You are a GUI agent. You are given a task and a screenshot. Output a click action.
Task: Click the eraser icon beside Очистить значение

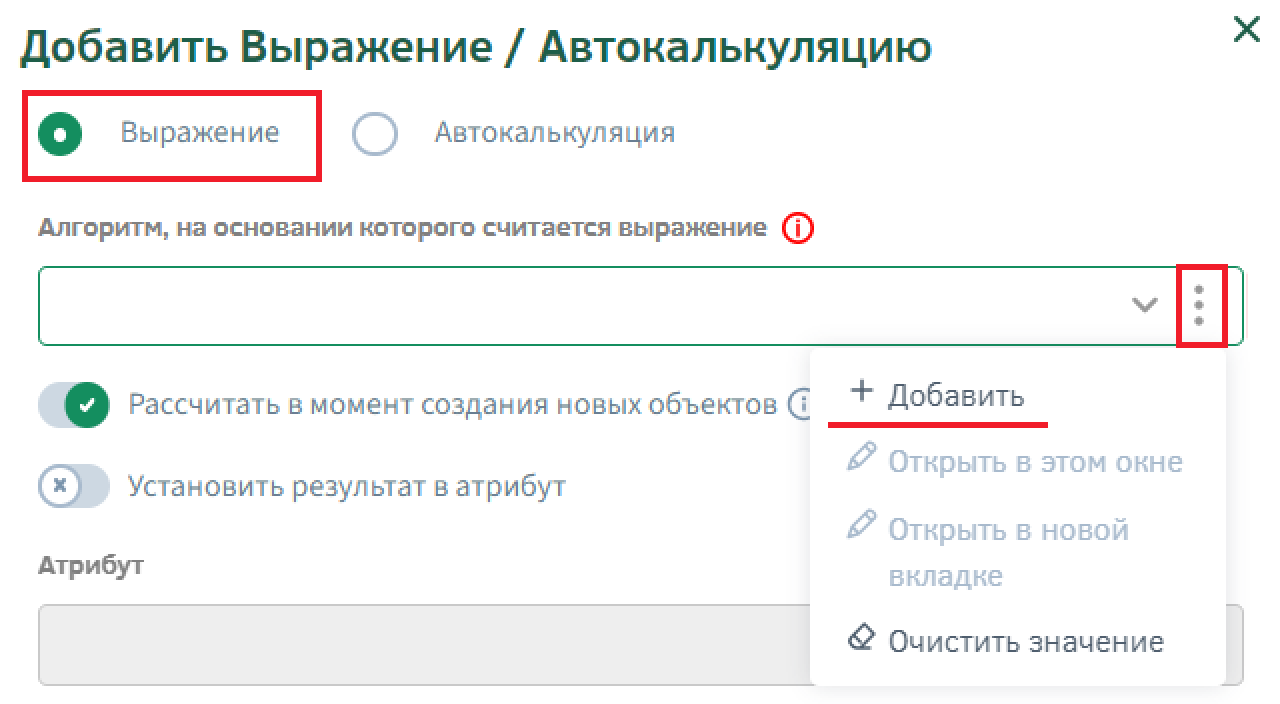860,639
